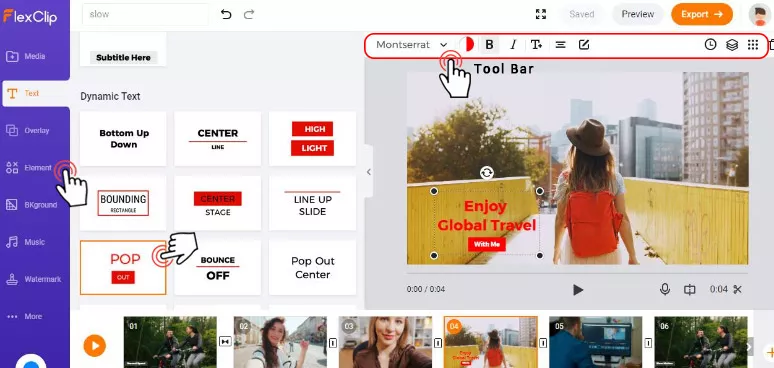Select storyboard scene 02
This screenshot has width=774, height=368.
(x=280, y=342)
